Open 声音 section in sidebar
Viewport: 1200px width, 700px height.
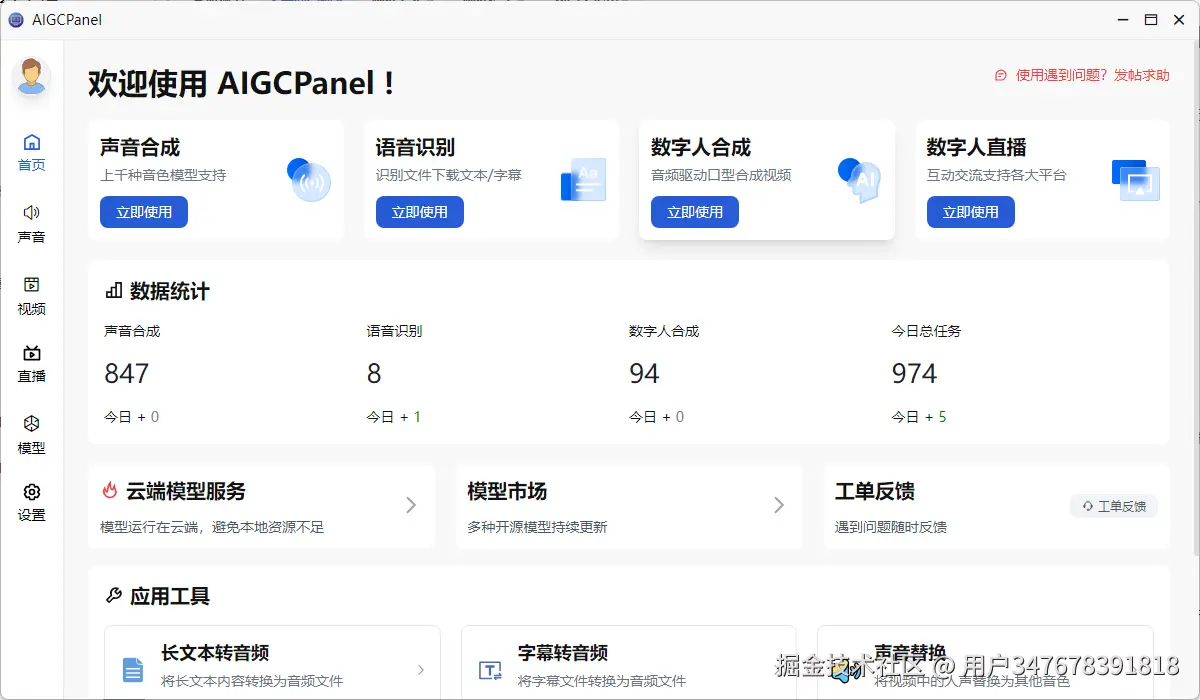32,224
